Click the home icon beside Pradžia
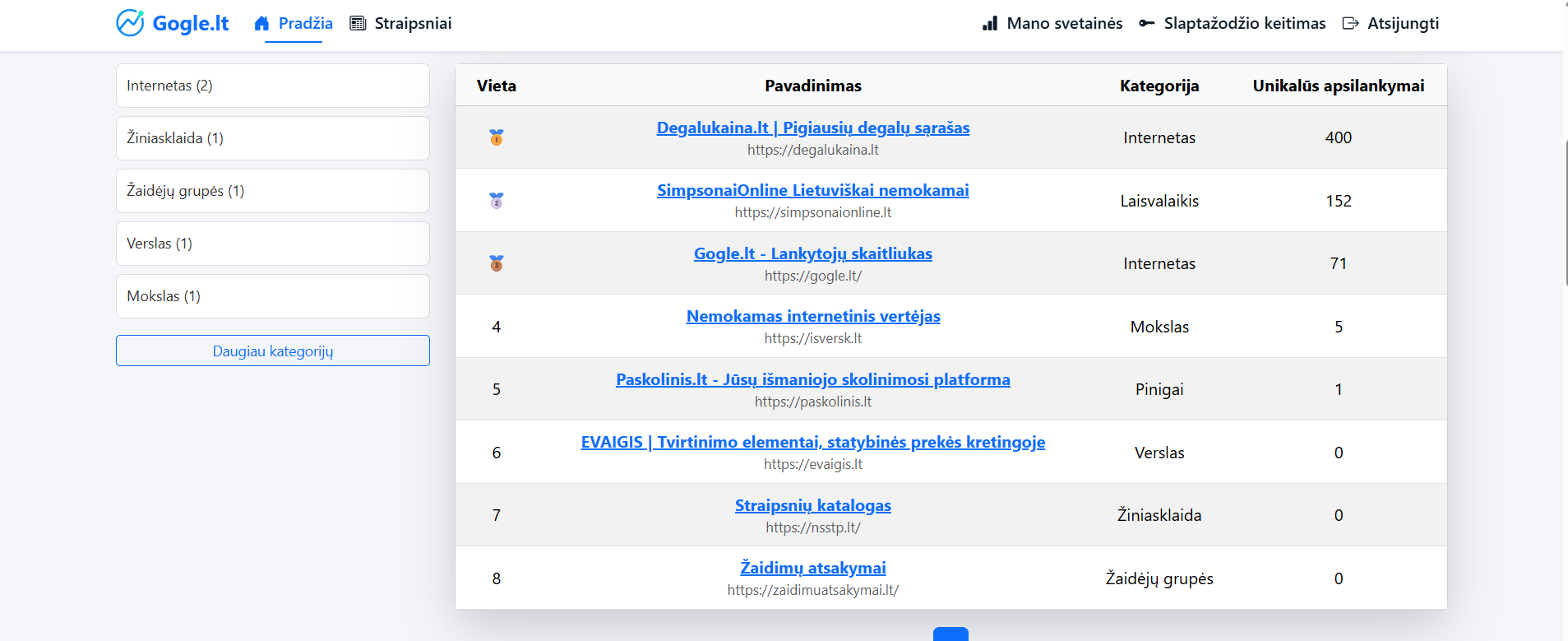Screen dimensions: 1568x641 coord(261,23)
